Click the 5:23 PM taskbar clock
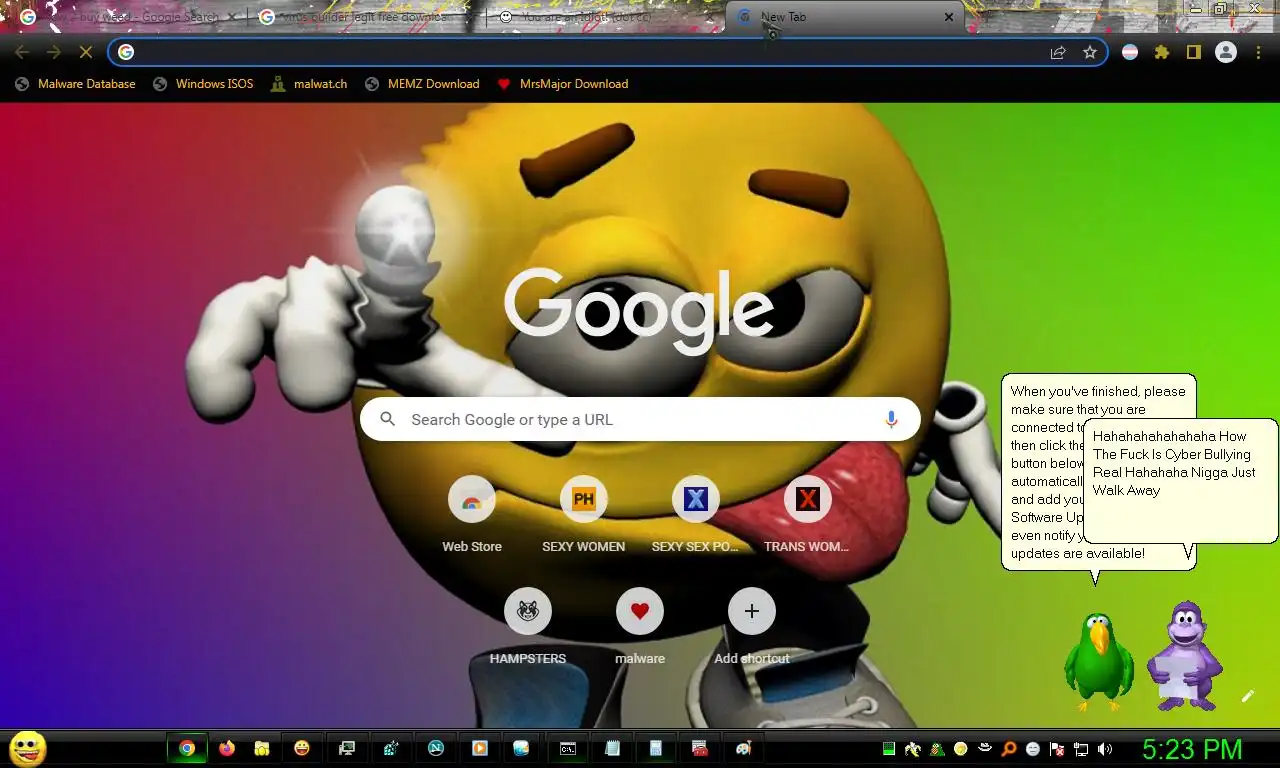Screen dimensions: 1280x768 (x=1192, y=749)
